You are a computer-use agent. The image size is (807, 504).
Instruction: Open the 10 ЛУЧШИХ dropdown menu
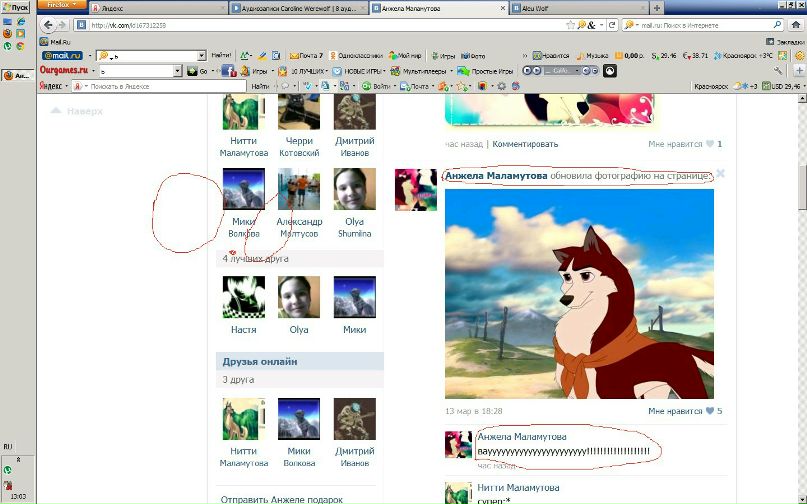(x=303, y=71)
